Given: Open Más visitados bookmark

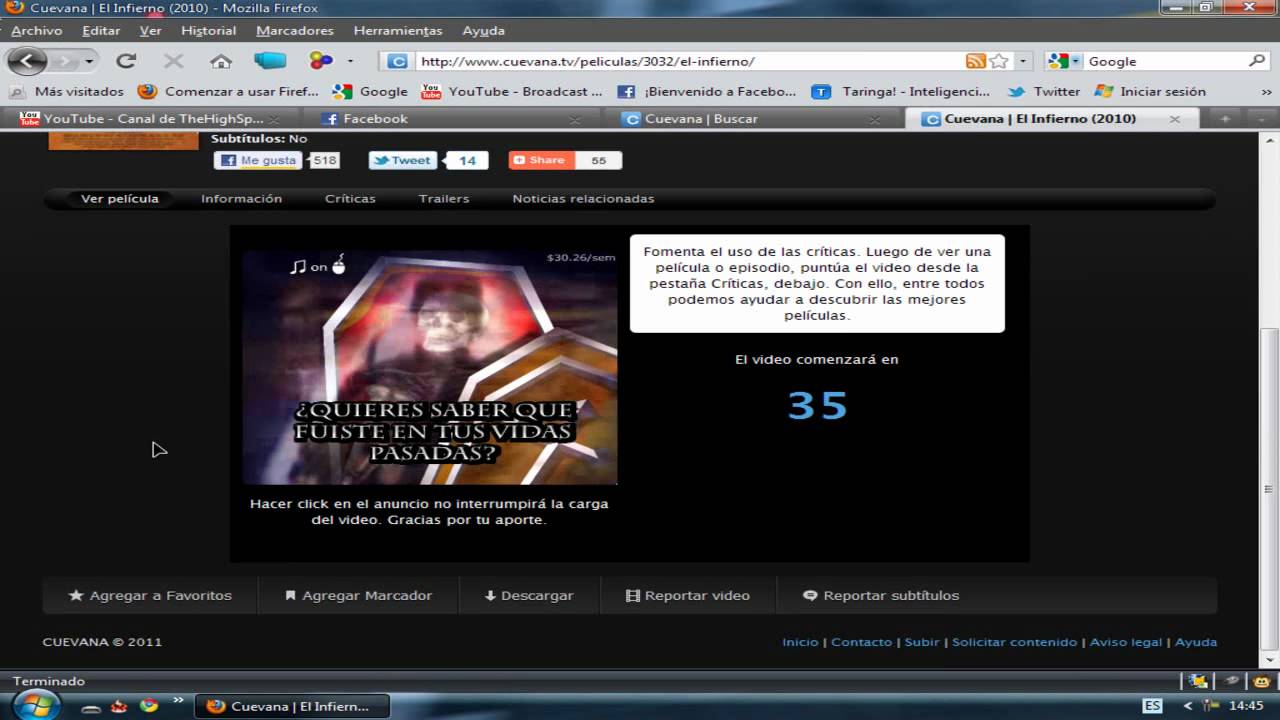Looking at the screenshot, I should (68, 91).
